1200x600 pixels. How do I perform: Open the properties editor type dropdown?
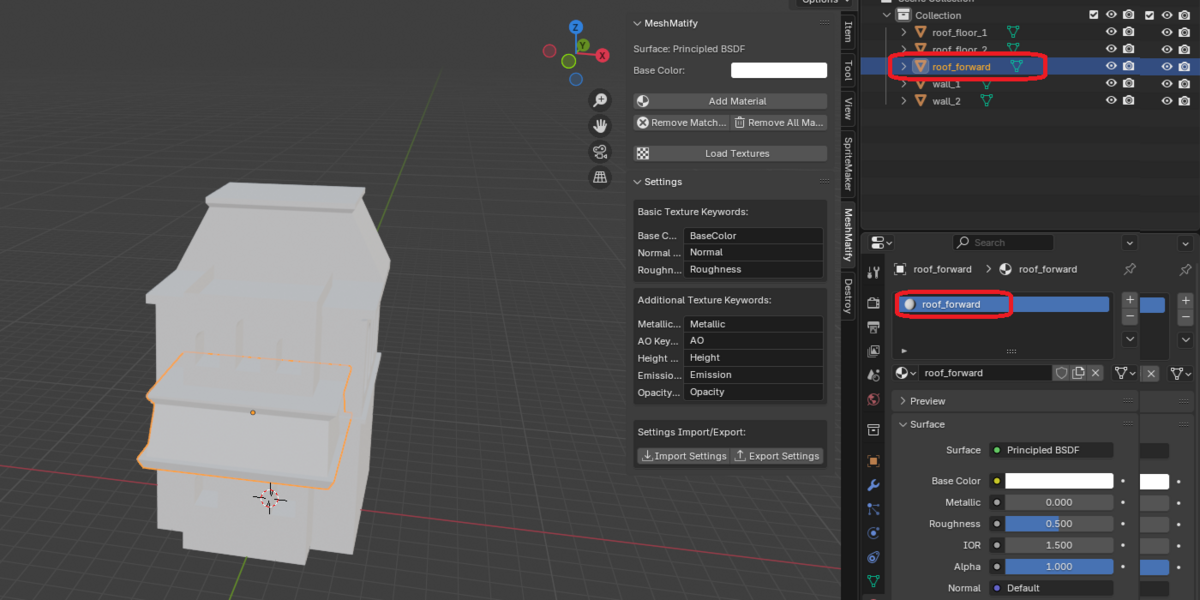click(882, 242)
